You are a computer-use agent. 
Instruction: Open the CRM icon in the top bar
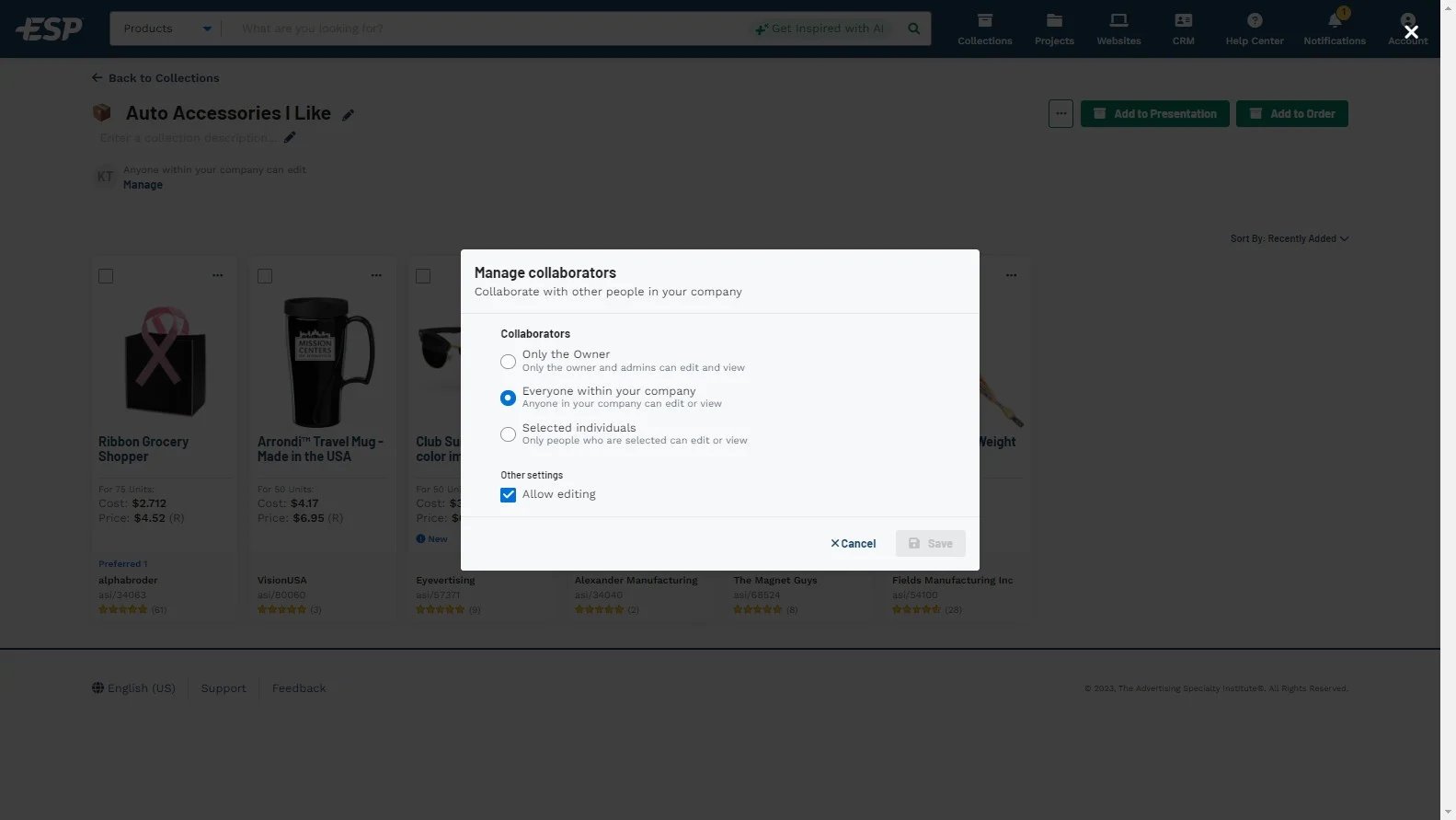(x=1184, y=29)
